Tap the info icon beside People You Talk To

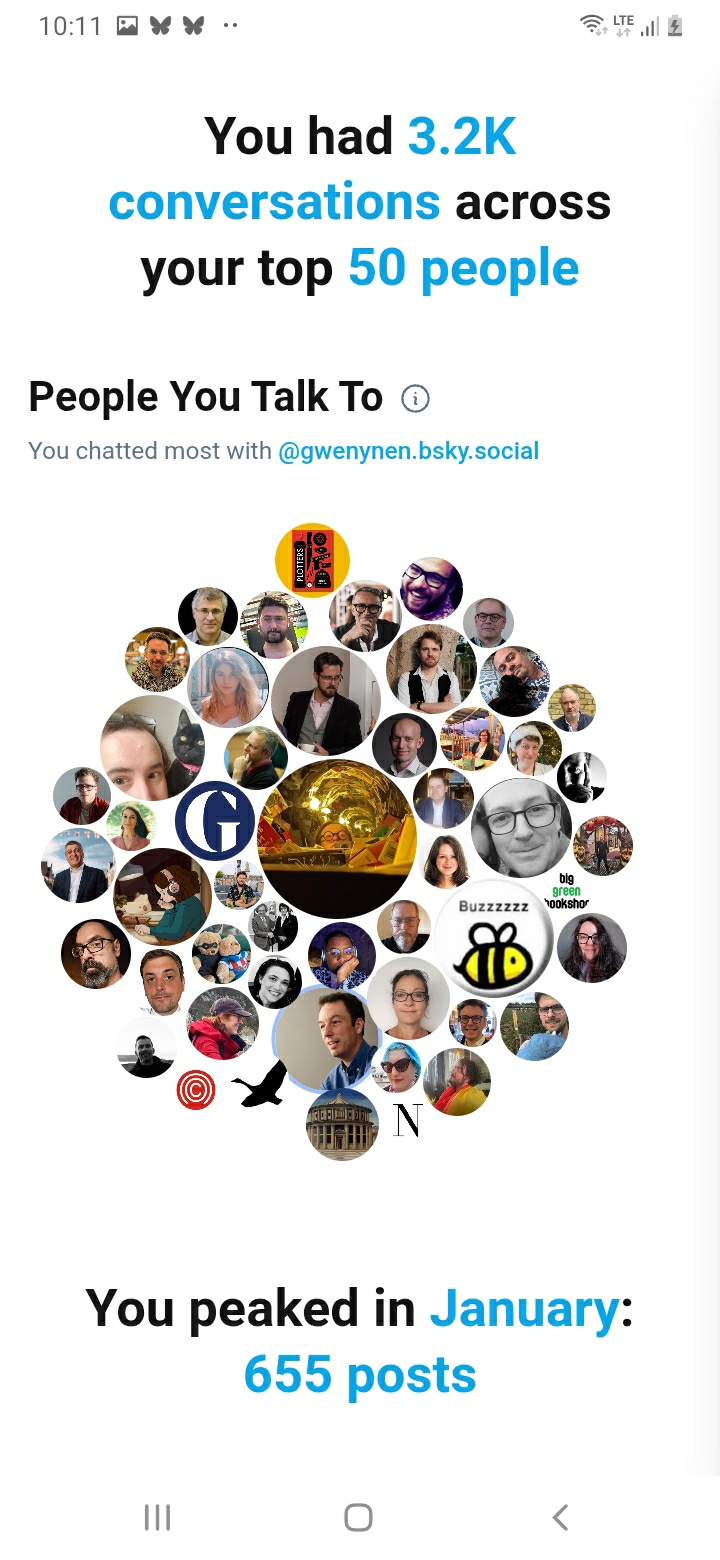[415, 399]
